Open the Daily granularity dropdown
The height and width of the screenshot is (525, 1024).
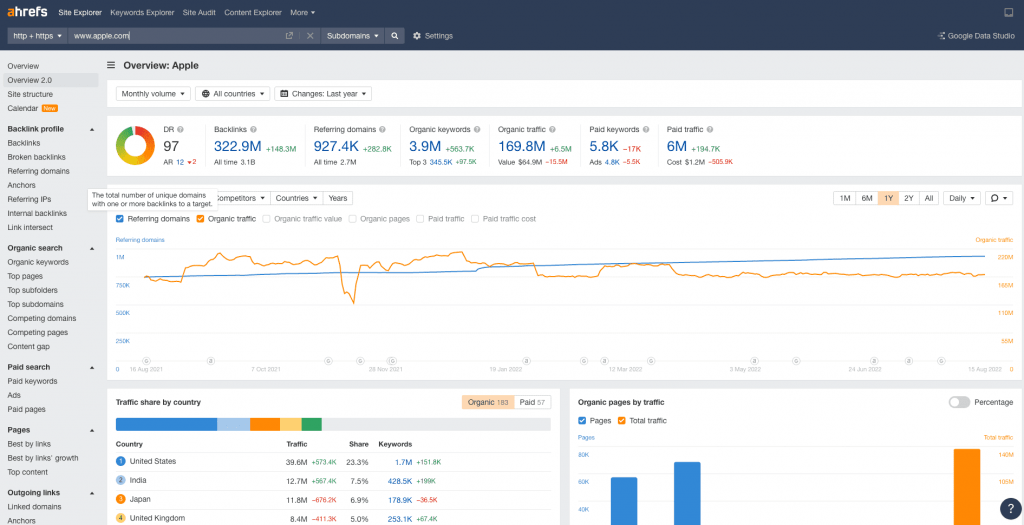pos(962,198)
